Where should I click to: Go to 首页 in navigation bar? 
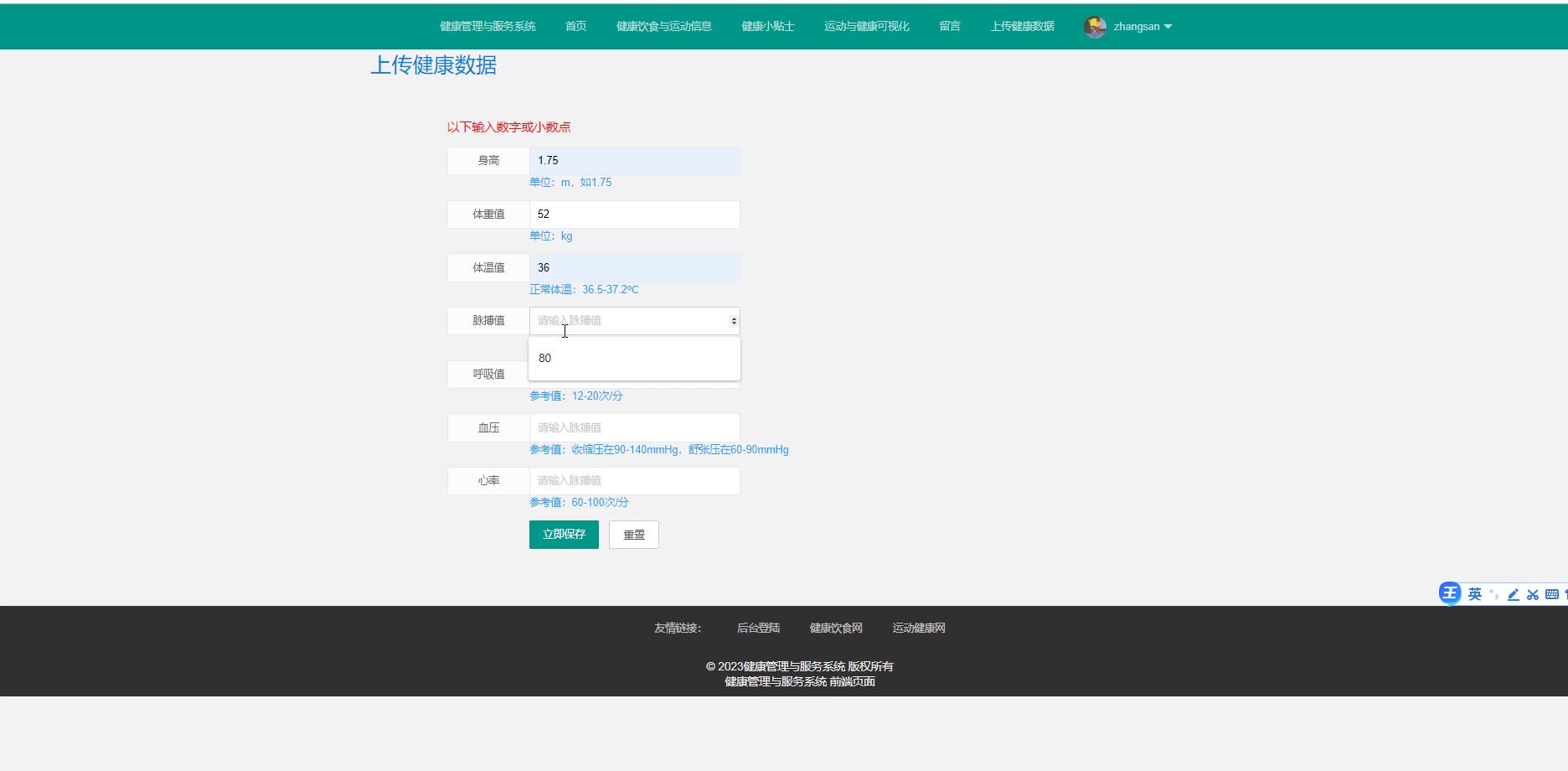click(576, 27)
